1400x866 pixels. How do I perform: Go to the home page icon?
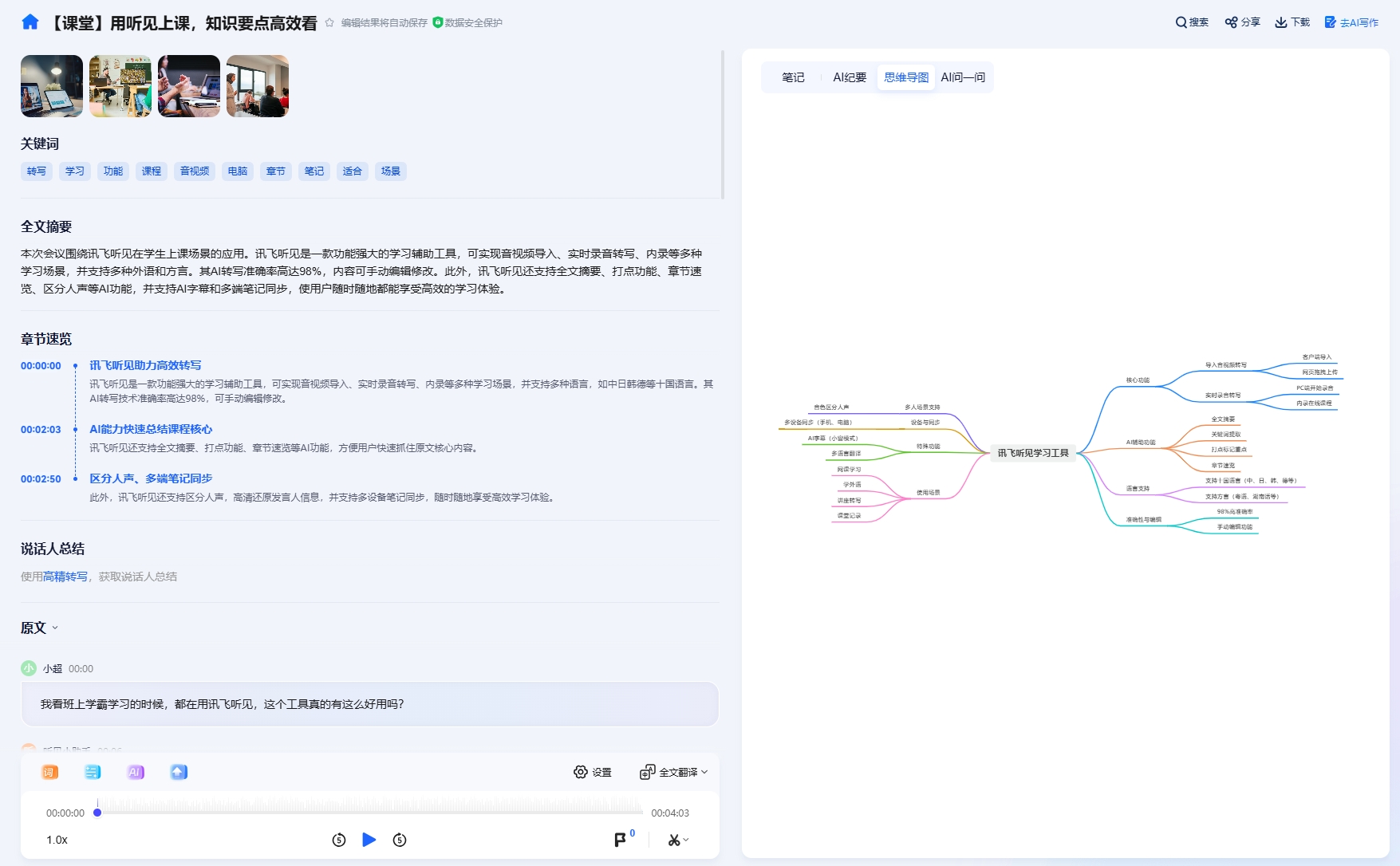(30, 22)
